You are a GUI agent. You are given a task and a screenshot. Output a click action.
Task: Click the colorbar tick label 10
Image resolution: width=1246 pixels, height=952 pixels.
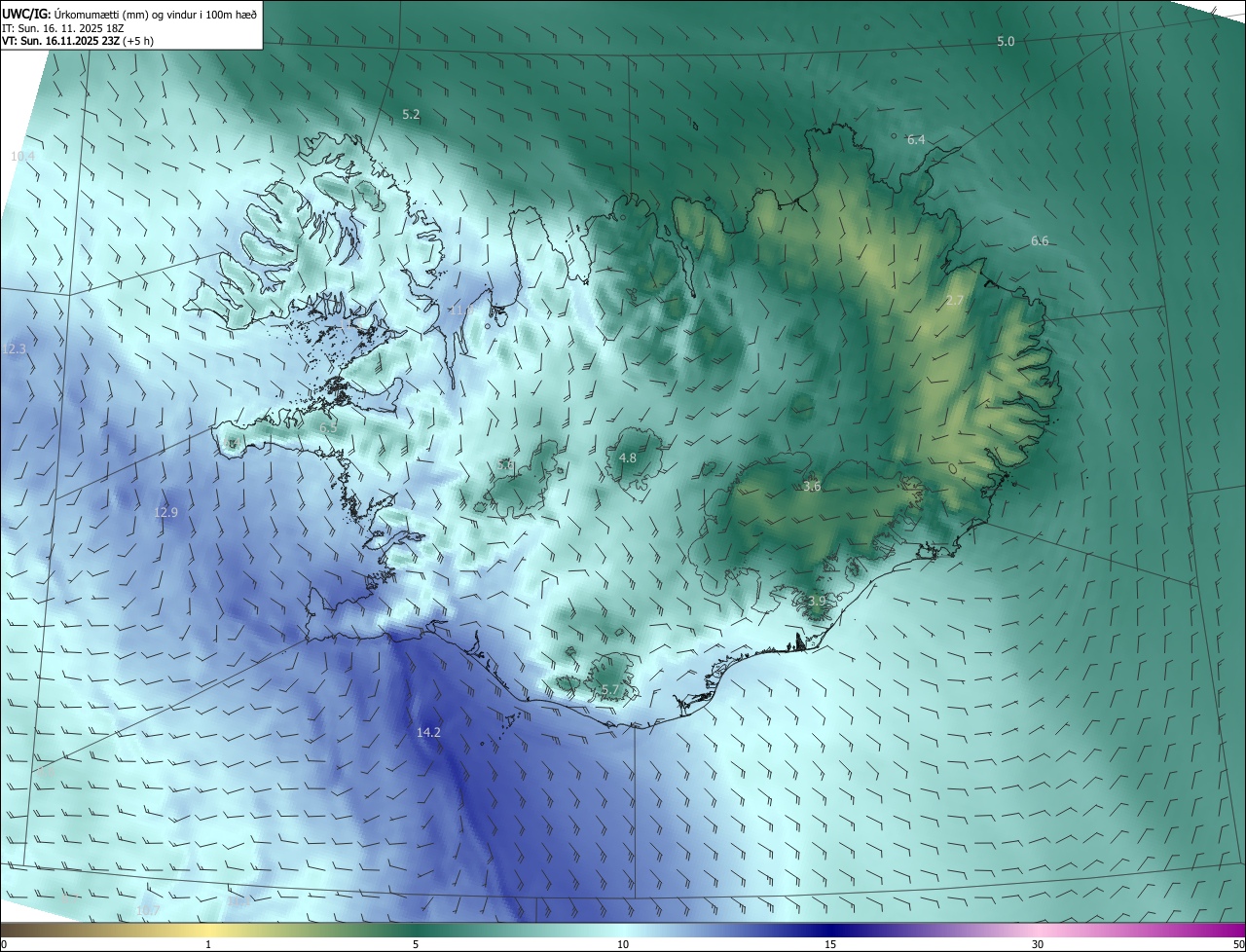623,944
